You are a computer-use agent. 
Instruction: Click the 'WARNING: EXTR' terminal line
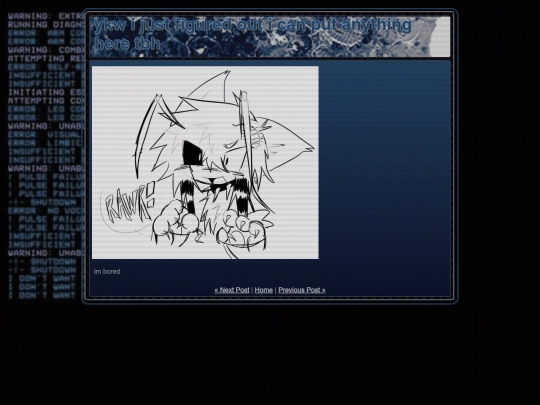click(x=45, y=16)
